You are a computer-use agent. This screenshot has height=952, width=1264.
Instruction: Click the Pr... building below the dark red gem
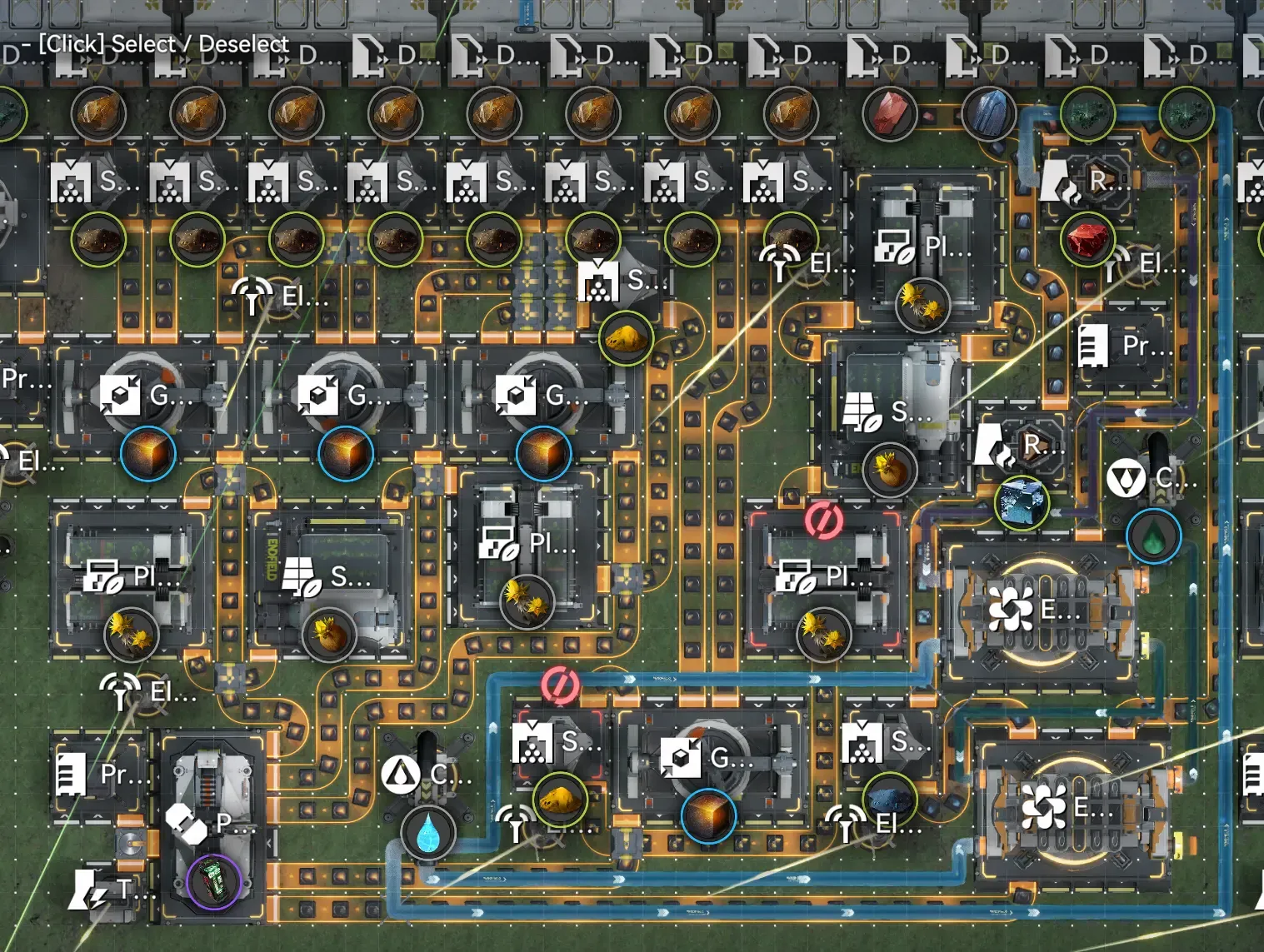1124,346
